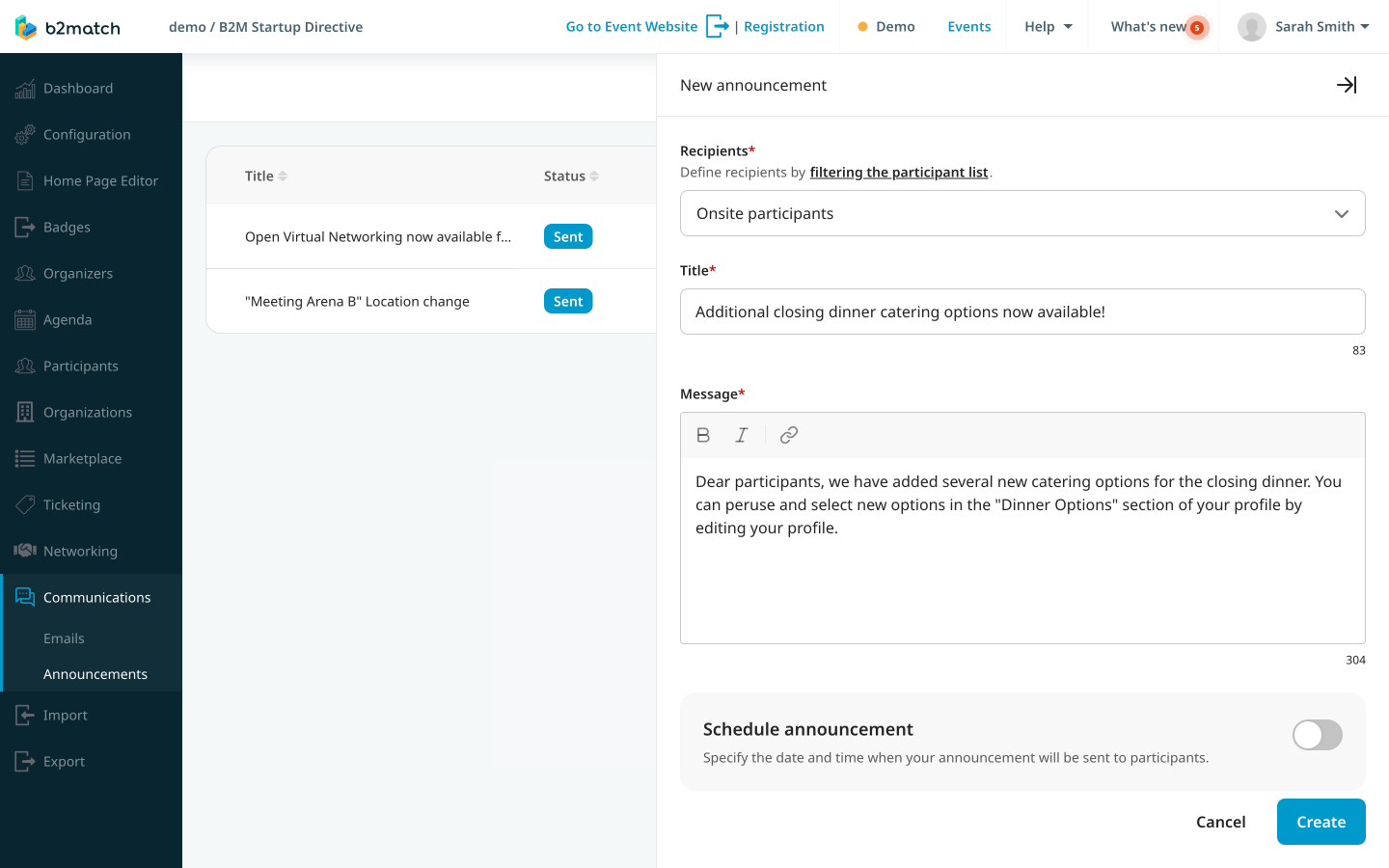Select the Networking sidebar icon

click(23, 551)
